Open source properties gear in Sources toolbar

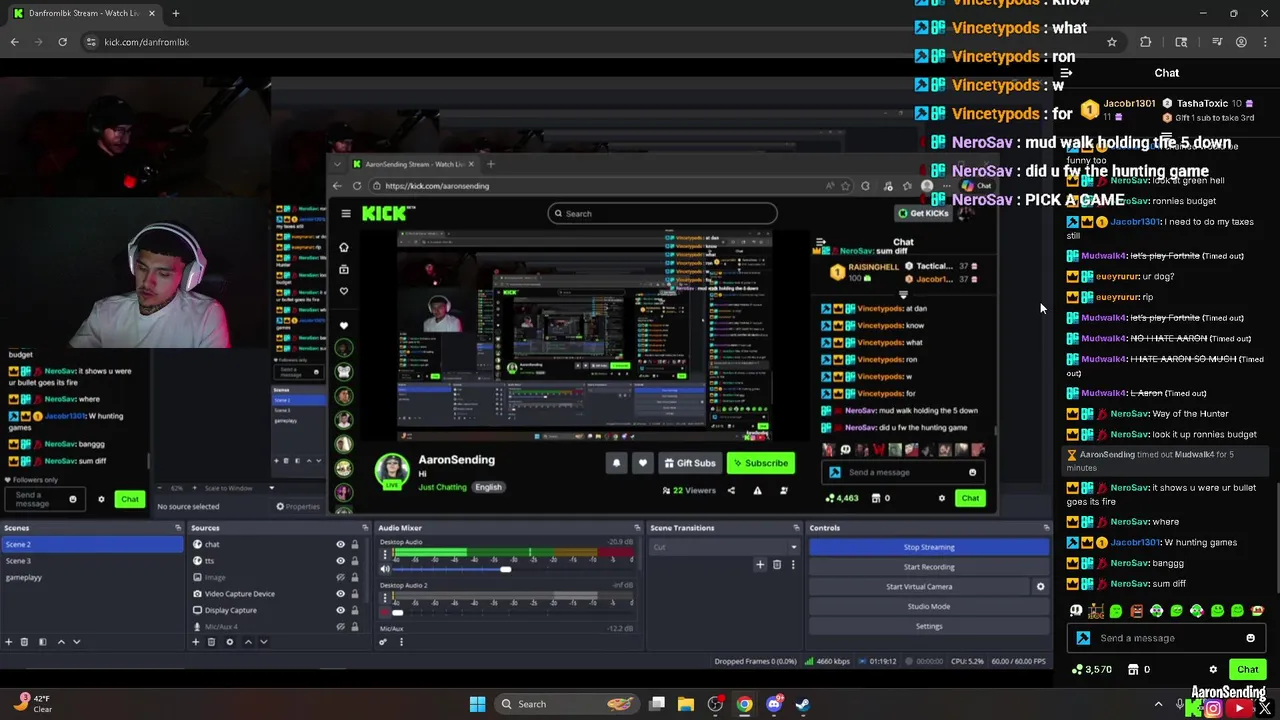pyautogui.click(x=229, y=642)
